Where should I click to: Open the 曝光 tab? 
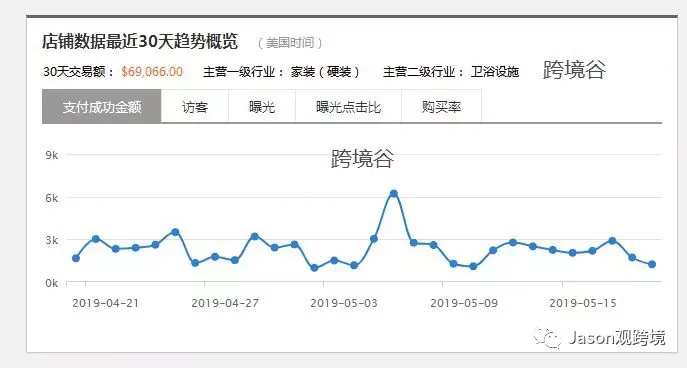click(262, 106)
